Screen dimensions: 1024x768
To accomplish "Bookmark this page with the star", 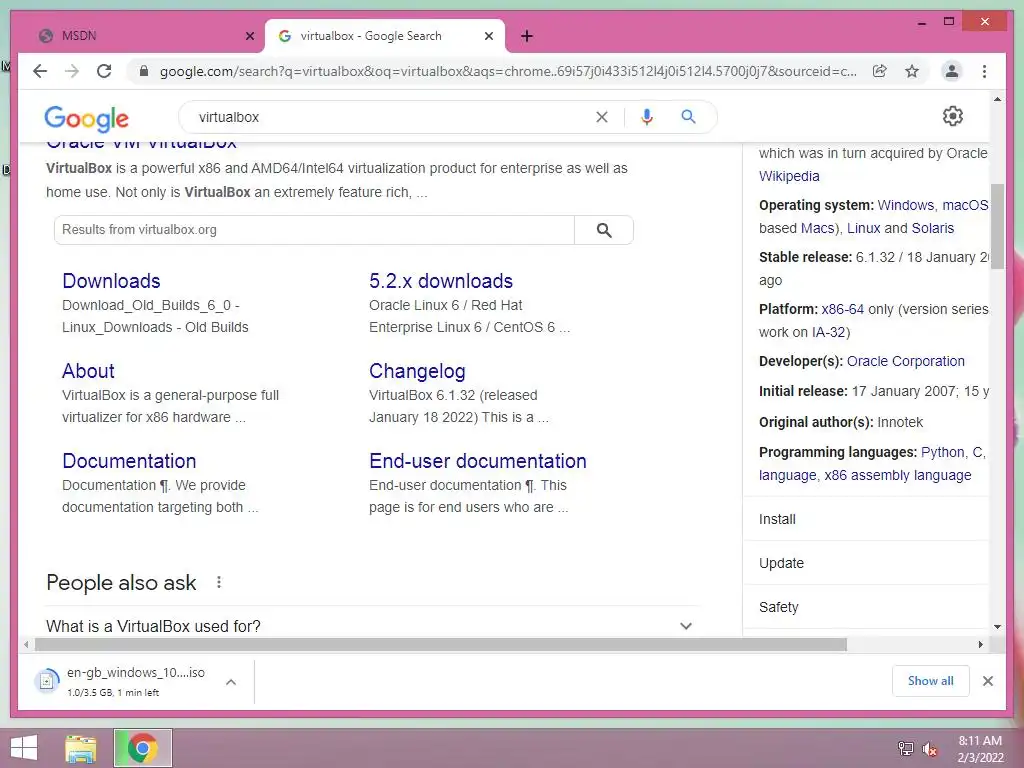I will coord(912,71).
